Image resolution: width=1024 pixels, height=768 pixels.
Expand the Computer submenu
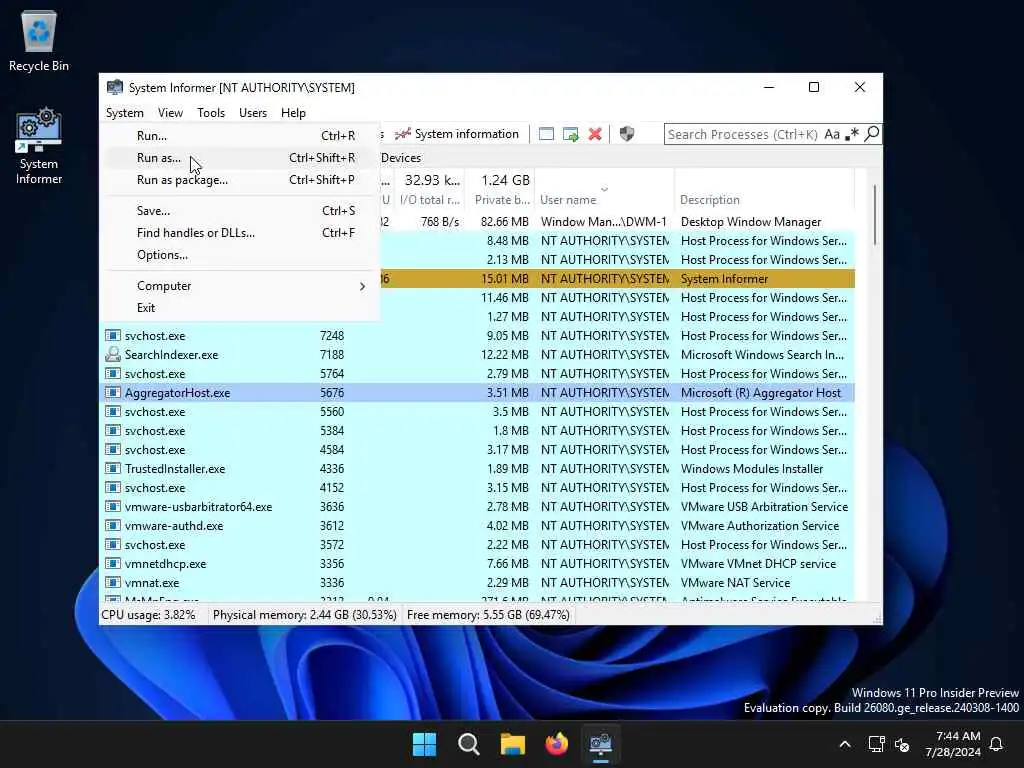click(x=240, y=286)
